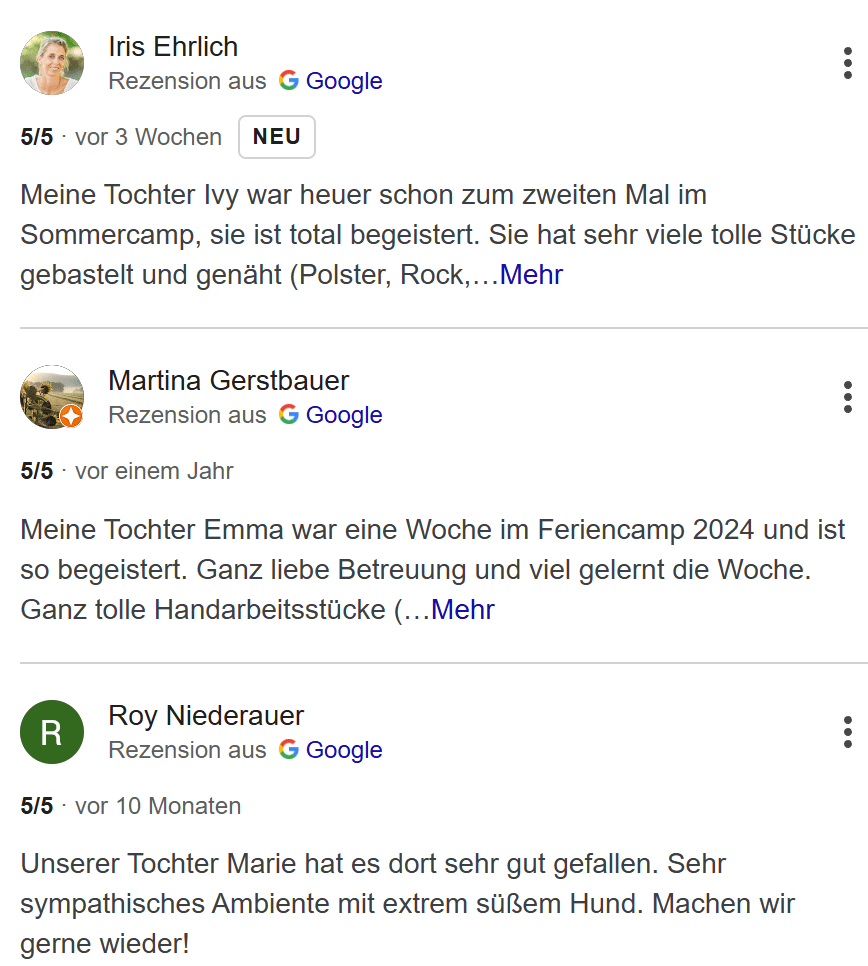Viewport: 868px width, 966px height.
Task: Click the Google logo in Martina's review
Action: tap(289, 415)
